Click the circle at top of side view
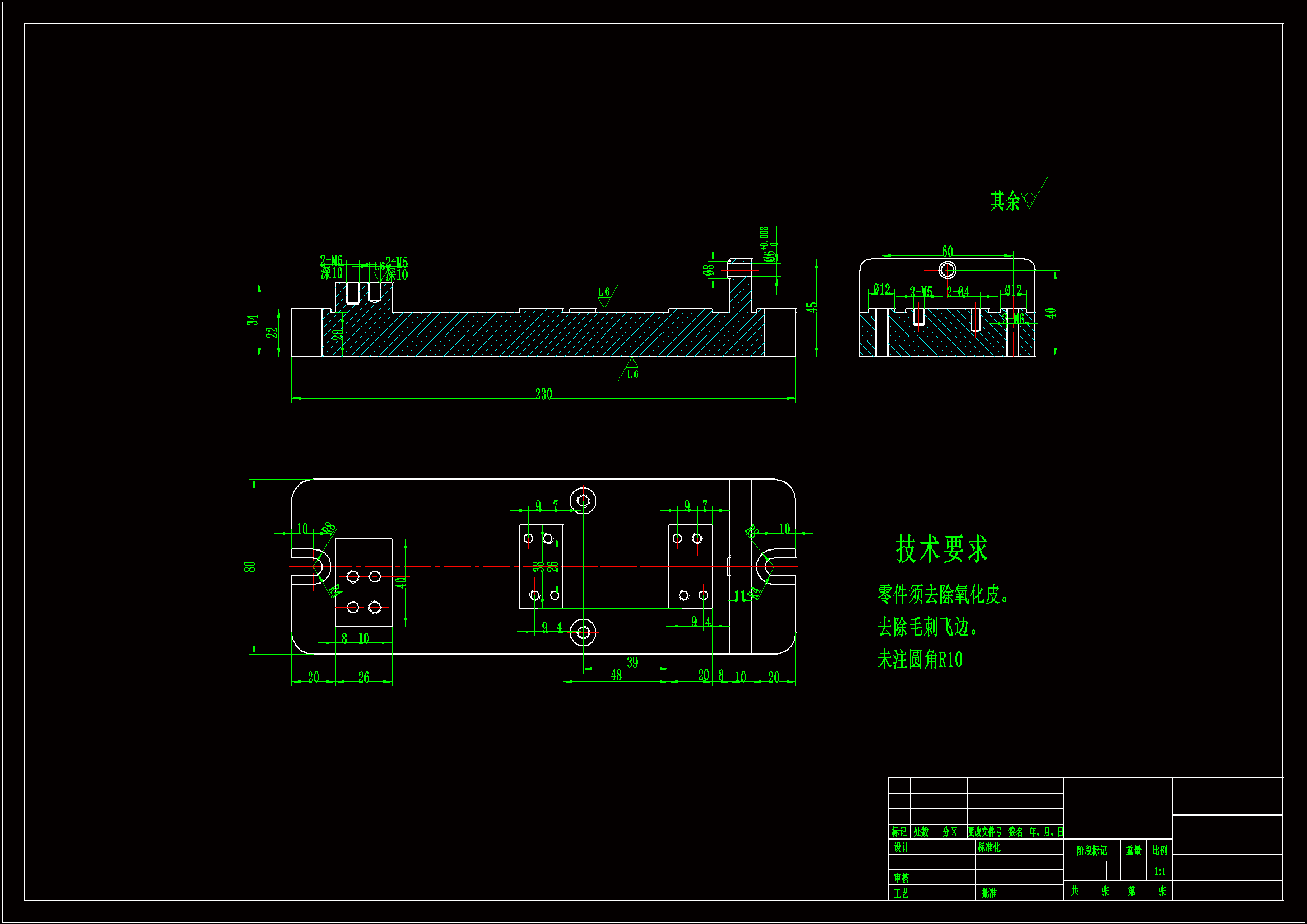The height and width of the screenshot is (924, 1307). pyautogui.click(x=947, y=270)
